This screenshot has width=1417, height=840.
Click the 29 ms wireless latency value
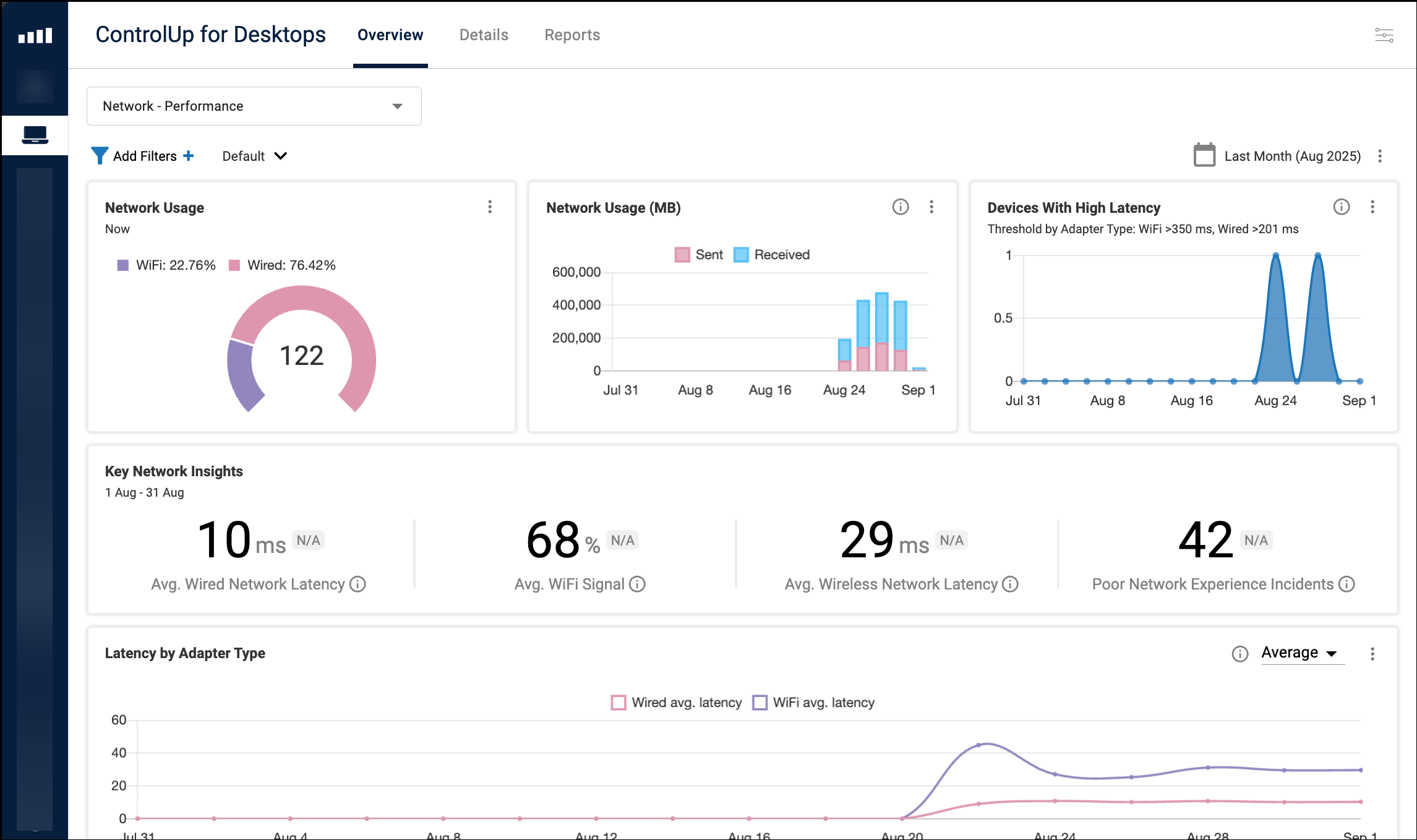click(884, 540)
